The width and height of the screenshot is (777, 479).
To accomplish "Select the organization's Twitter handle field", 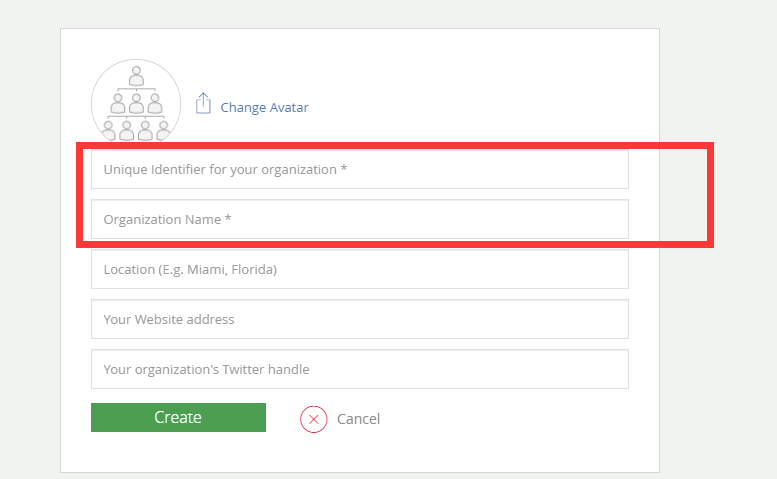I will coord(359,369).
